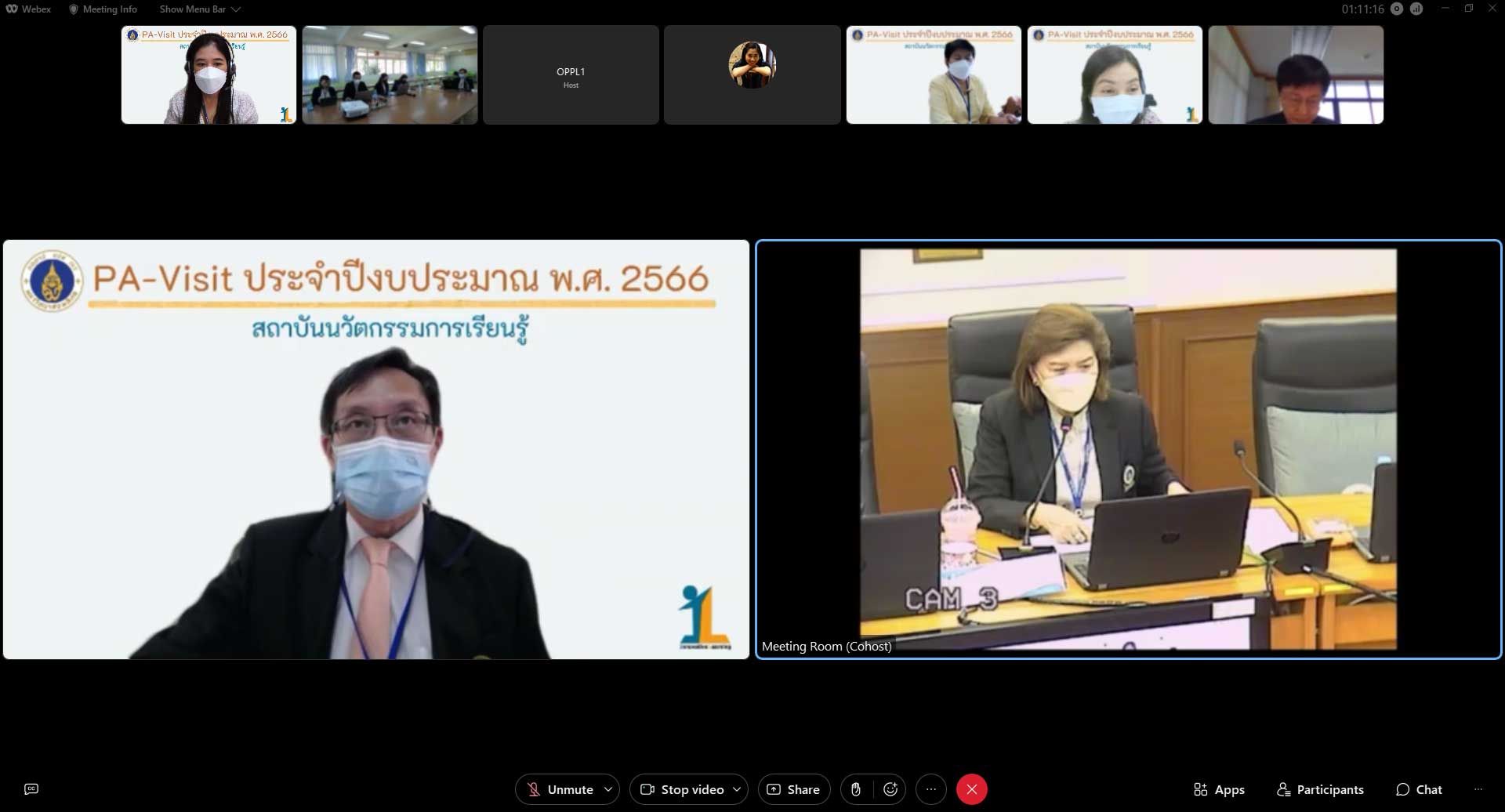The width and height of the screenshot is (1505, 812).
Task: Open panel options ellipsis beside Chat
Action: click(1478, 789)
